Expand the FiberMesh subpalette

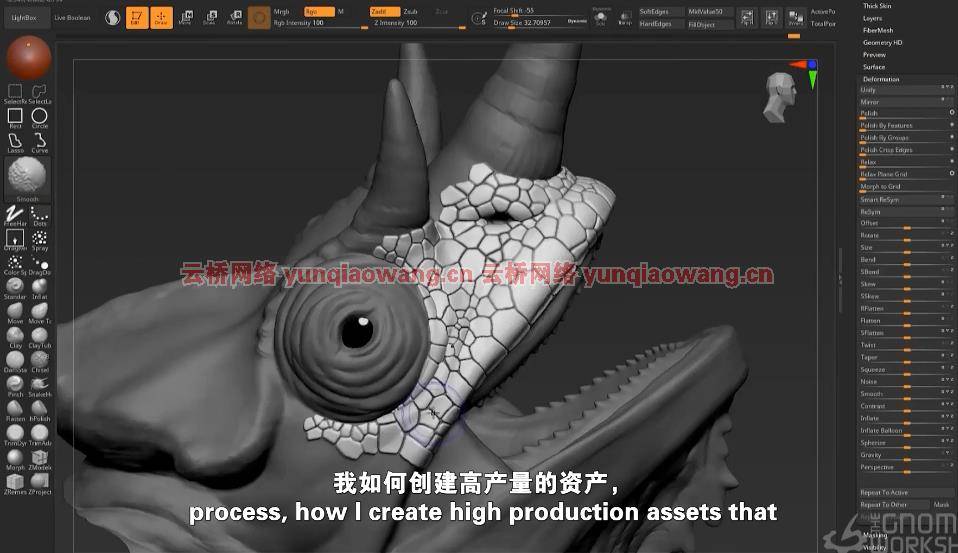pos(878,30)
